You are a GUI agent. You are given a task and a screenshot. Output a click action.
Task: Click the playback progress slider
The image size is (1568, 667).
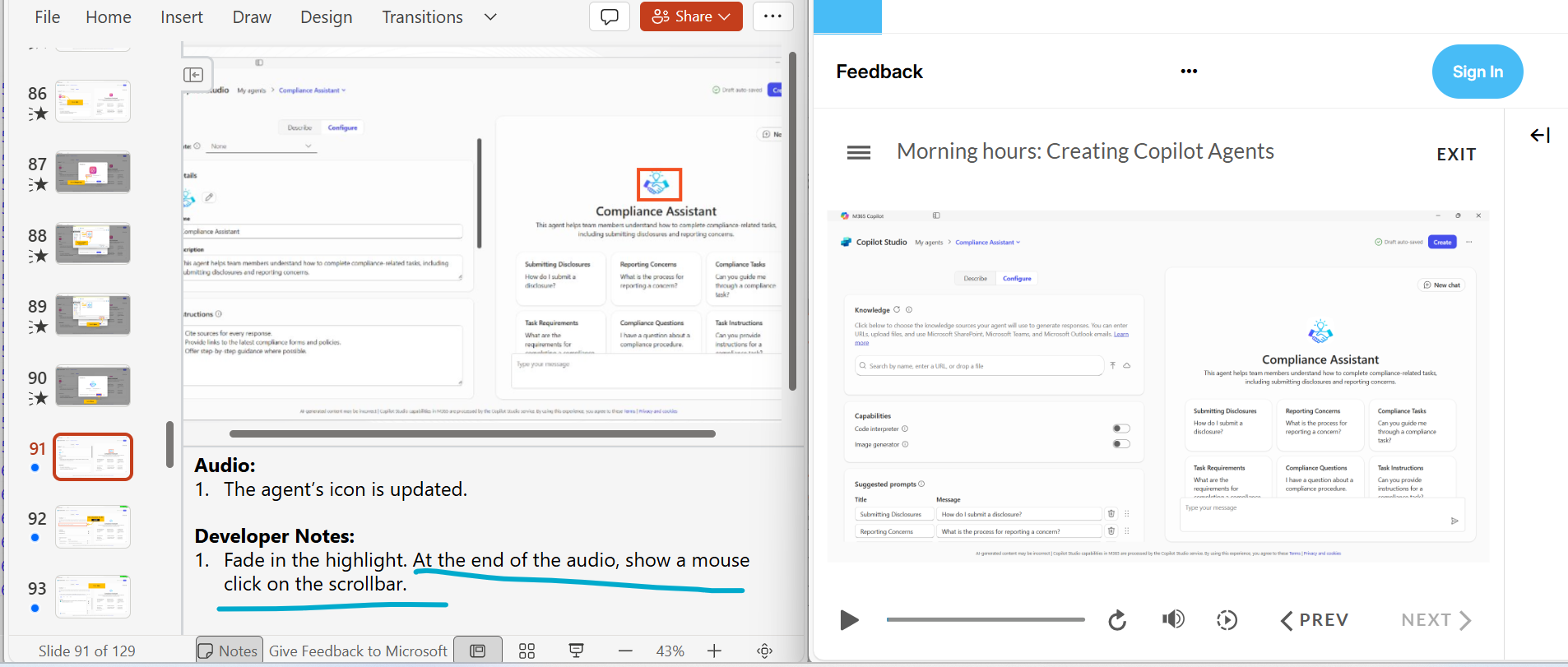coord(986,619)
